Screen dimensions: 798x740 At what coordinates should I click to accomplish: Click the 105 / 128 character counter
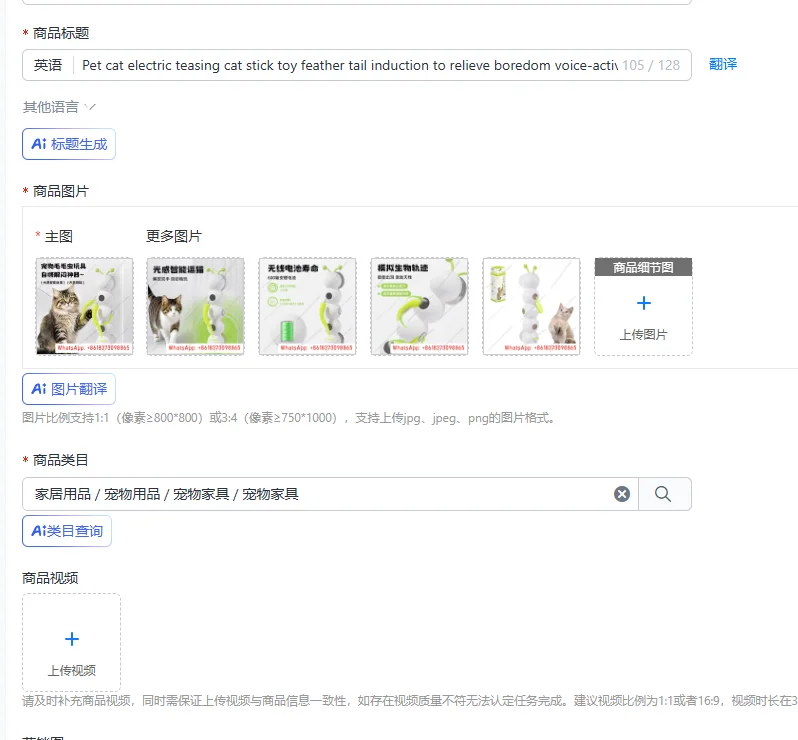[x=651, y=65]
